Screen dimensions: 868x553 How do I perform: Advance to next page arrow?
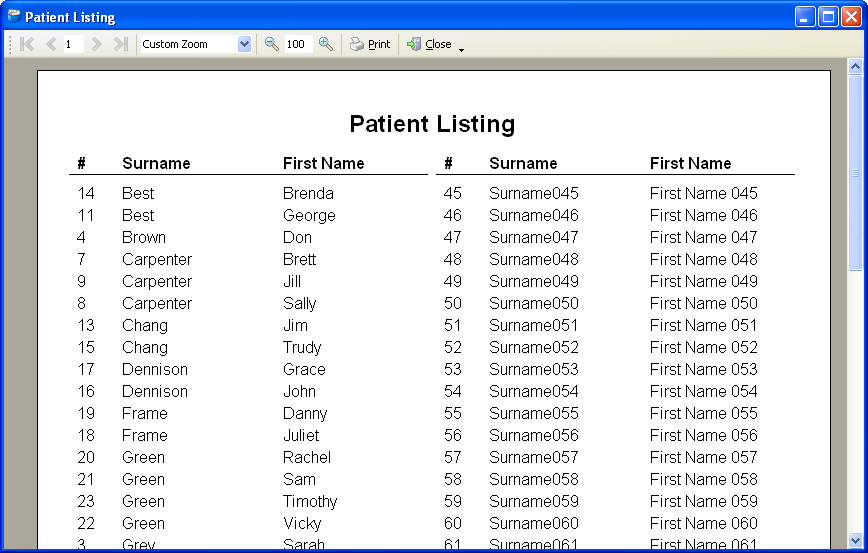(x=96, y=44)
